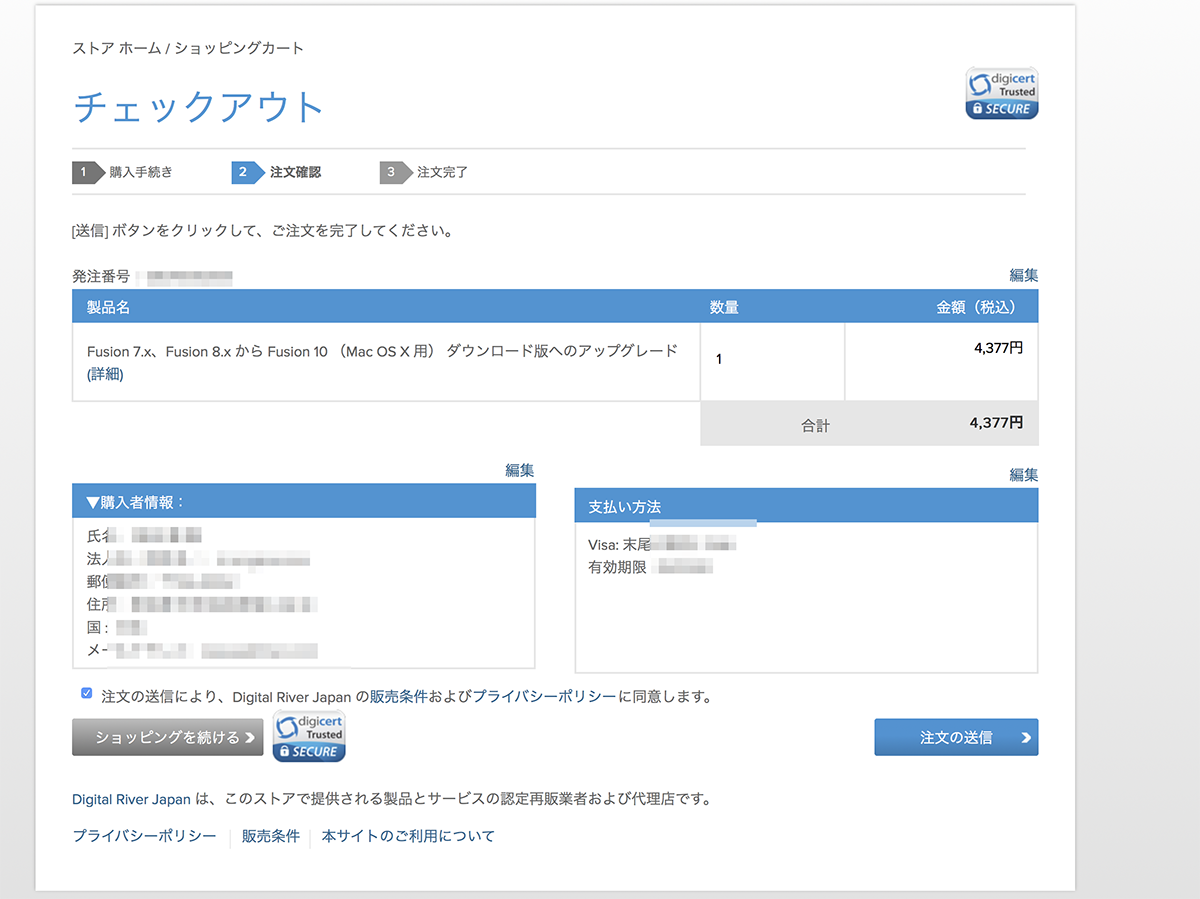
Task: Select step 2 注文確認
Action: (x=276, y=172)
